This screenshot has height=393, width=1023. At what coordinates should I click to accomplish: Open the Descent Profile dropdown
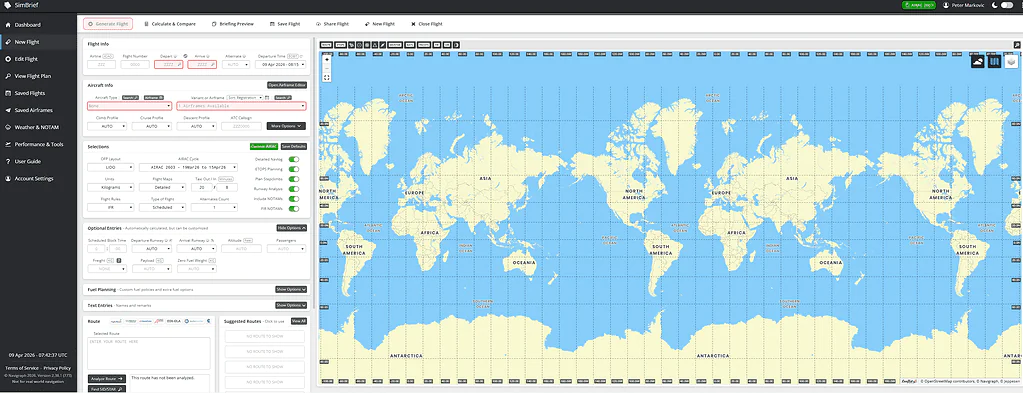pyautogui.click(x=196, y=126)
